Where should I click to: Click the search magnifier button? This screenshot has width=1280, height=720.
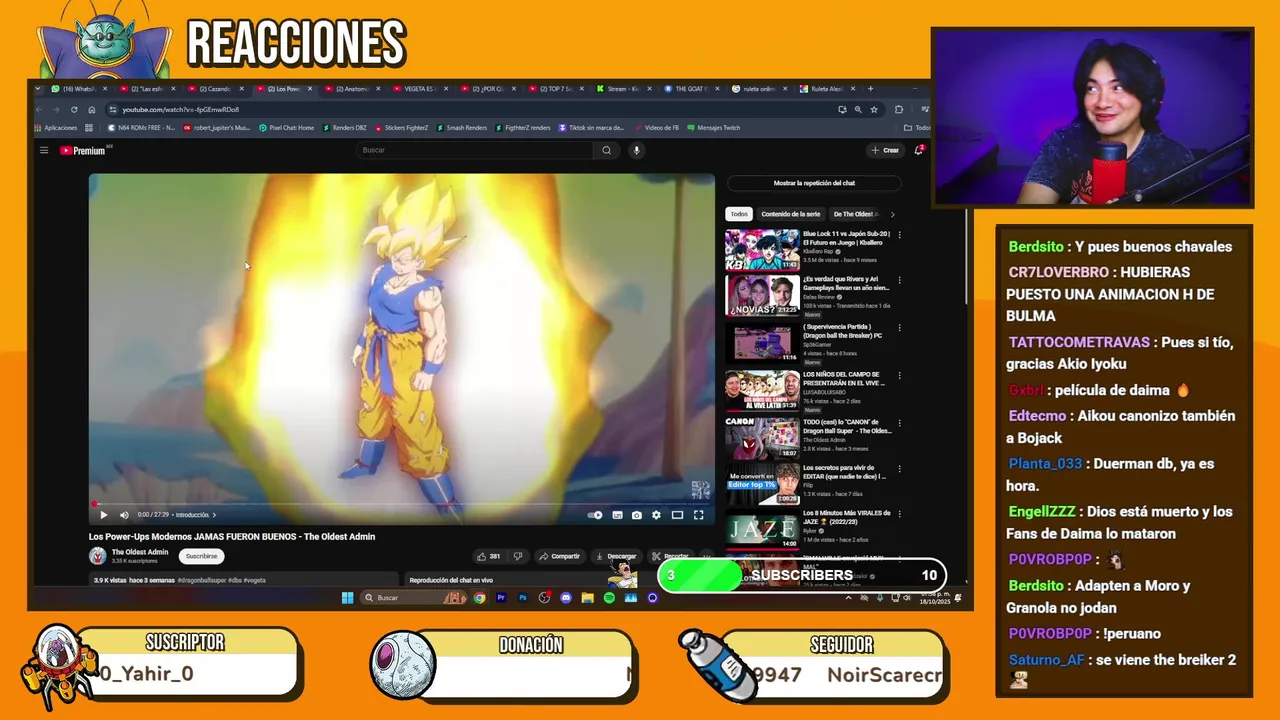[x=606, y=150]
